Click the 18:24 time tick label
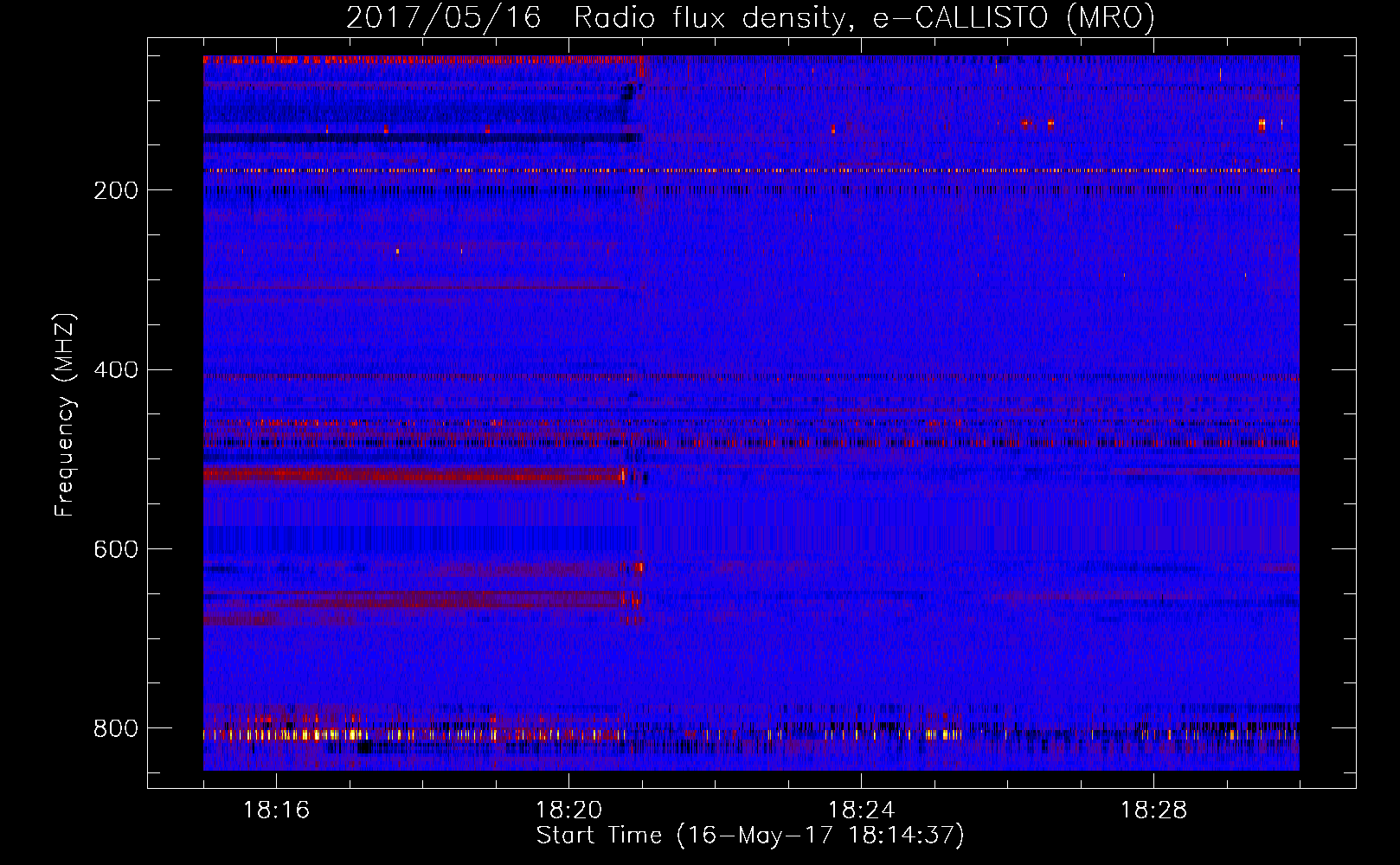Screen dimensions: 1400x865 coord(861,811)
